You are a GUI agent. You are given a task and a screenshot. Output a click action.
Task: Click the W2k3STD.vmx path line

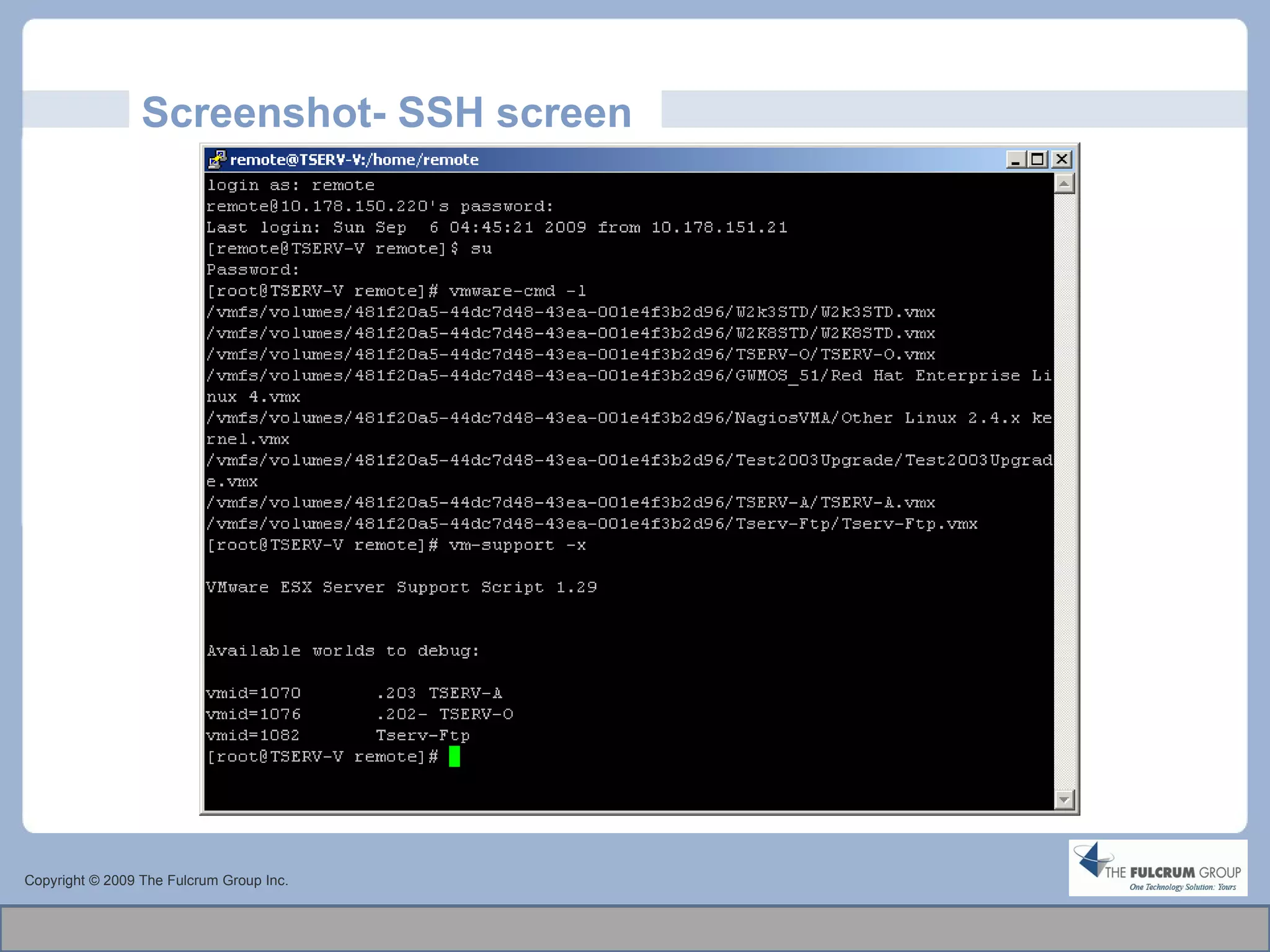pos(571,312)
